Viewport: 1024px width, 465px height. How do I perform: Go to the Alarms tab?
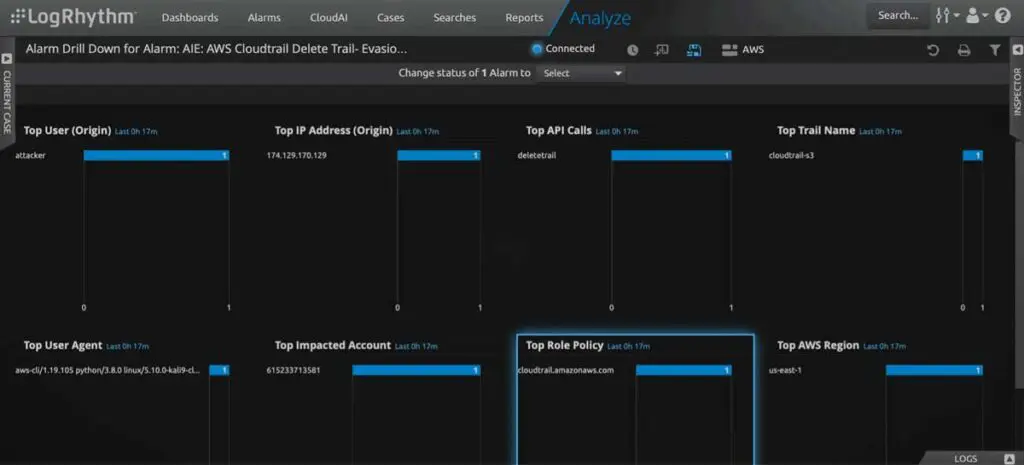[x=264, y=18]
